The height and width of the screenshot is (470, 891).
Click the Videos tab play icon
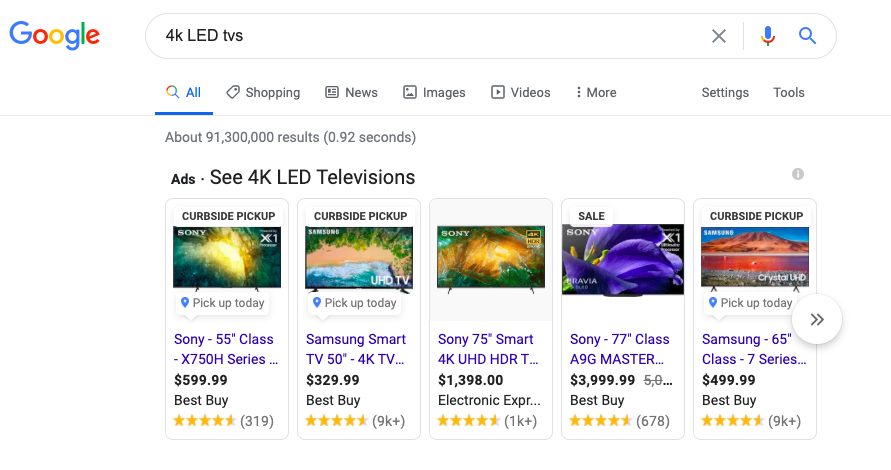(498, 92)
